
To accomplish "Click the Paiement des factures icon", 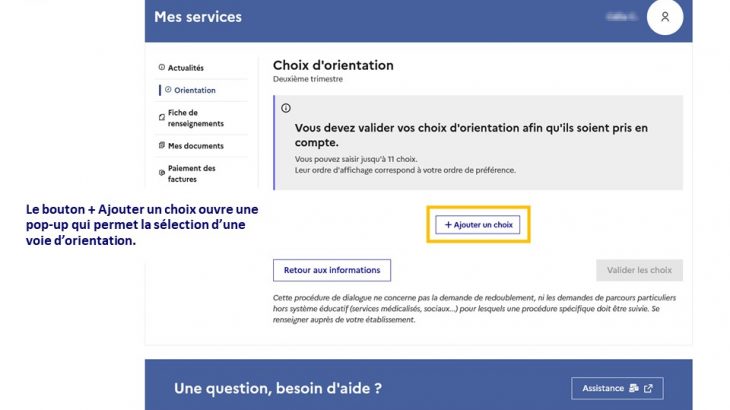I will [x=162, y=173].
